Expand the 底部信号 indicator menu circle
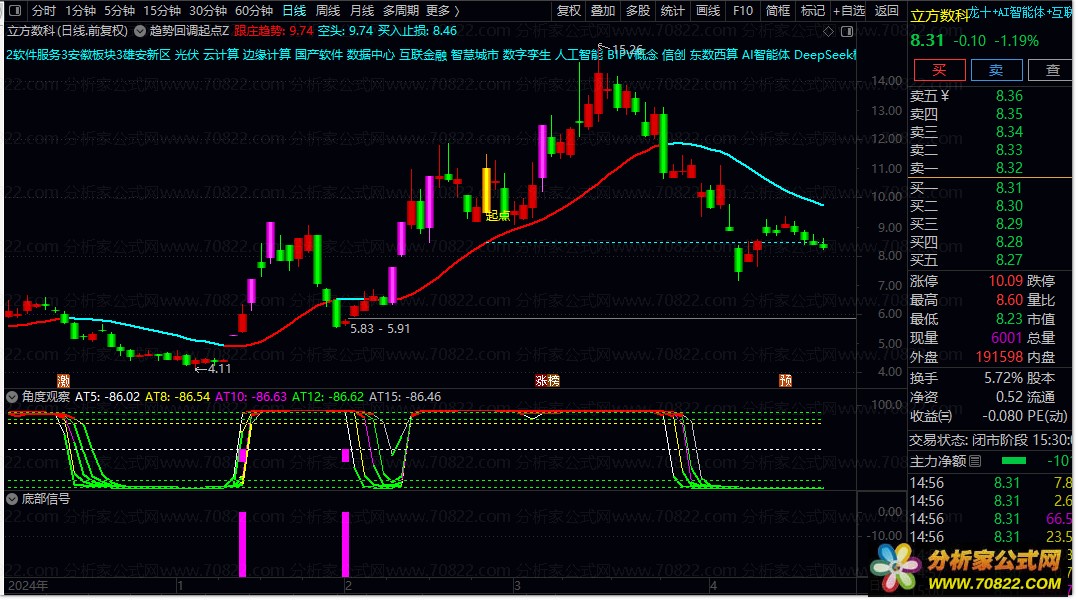The width and height of the screenshot is (1078, 600). tap(12, 499)
